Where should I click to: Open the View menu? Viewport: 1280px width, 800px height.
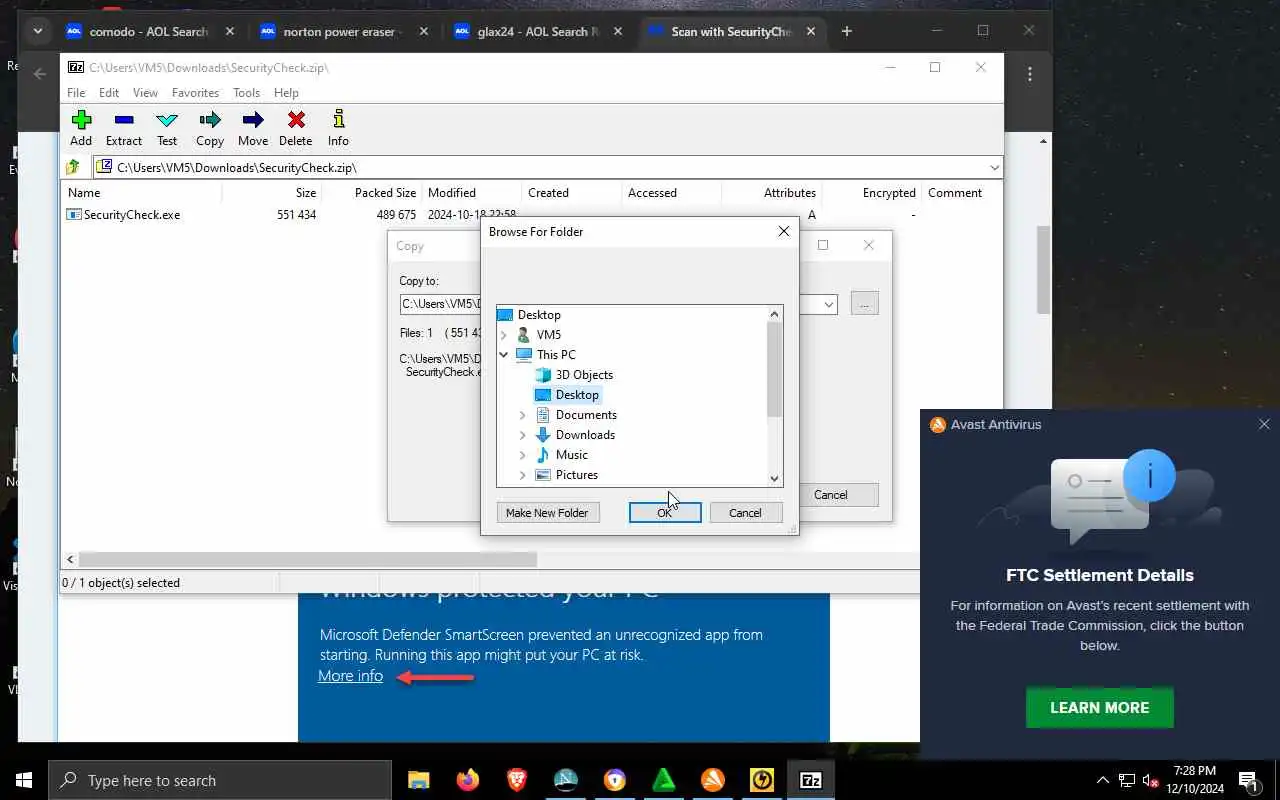point(145,93)
